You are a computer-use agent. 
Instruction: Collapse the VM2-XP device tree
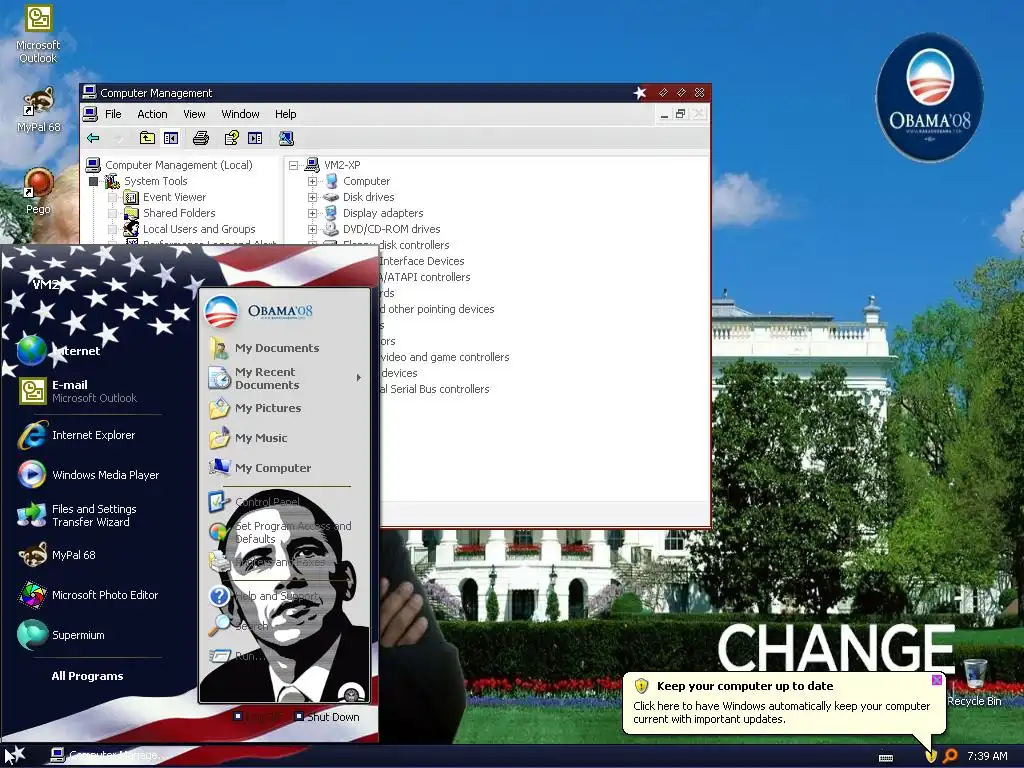point(293,165)
